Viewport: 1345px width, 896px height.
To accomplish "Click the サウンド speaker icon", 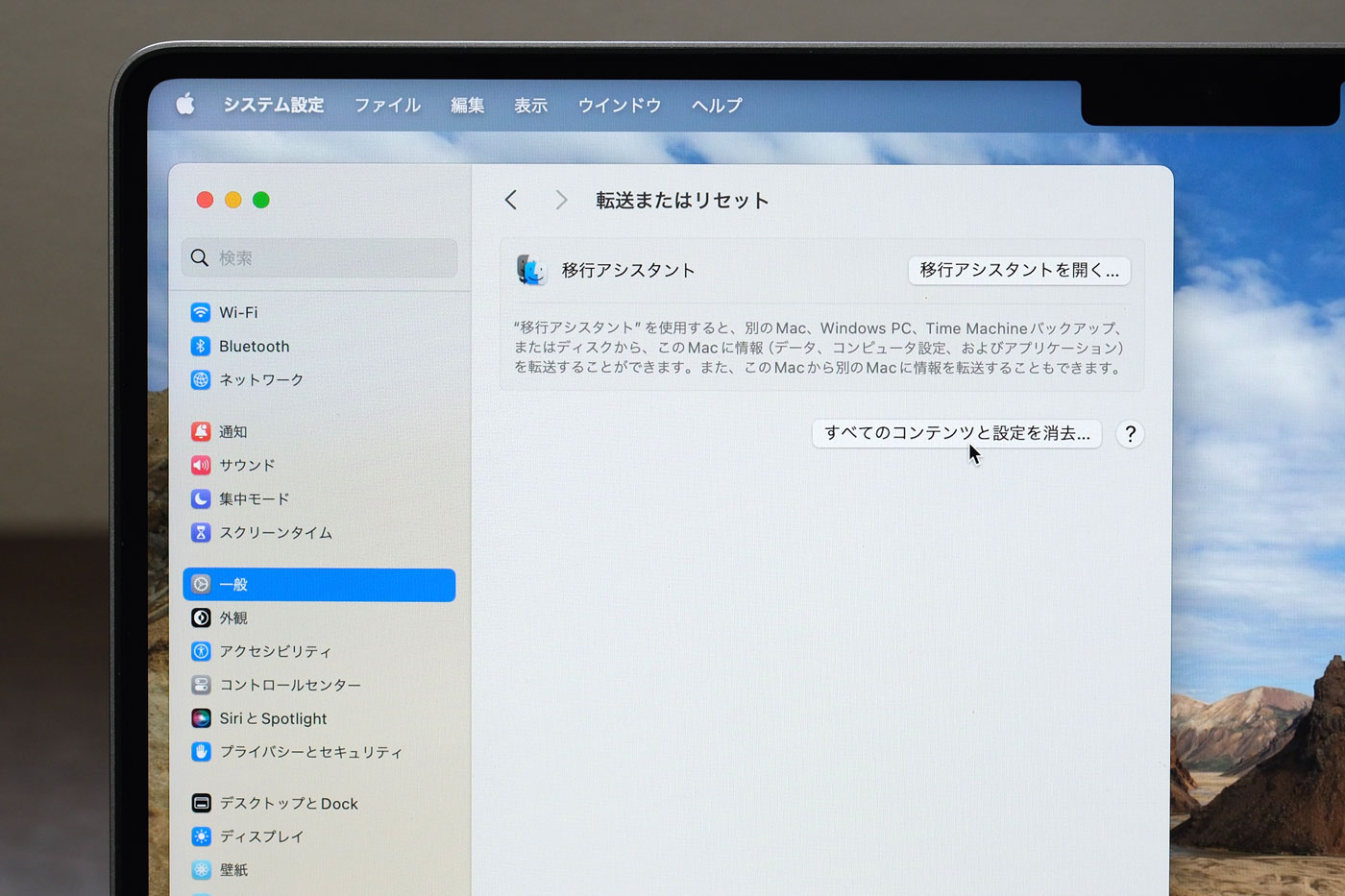I will click(200, 465).
